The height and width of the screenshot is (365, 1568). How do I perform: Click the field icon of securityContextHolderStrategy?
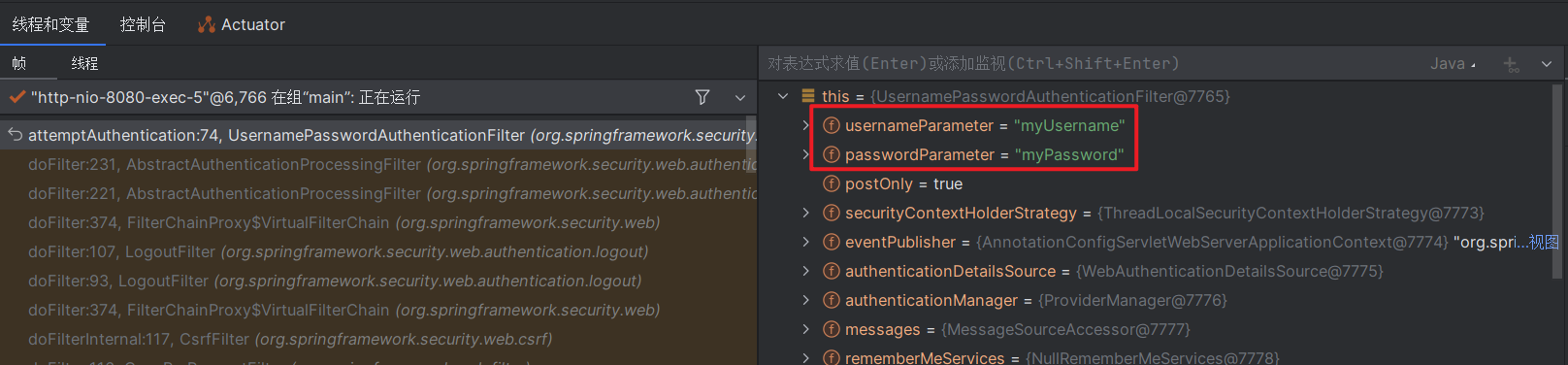tap(832, 213)
